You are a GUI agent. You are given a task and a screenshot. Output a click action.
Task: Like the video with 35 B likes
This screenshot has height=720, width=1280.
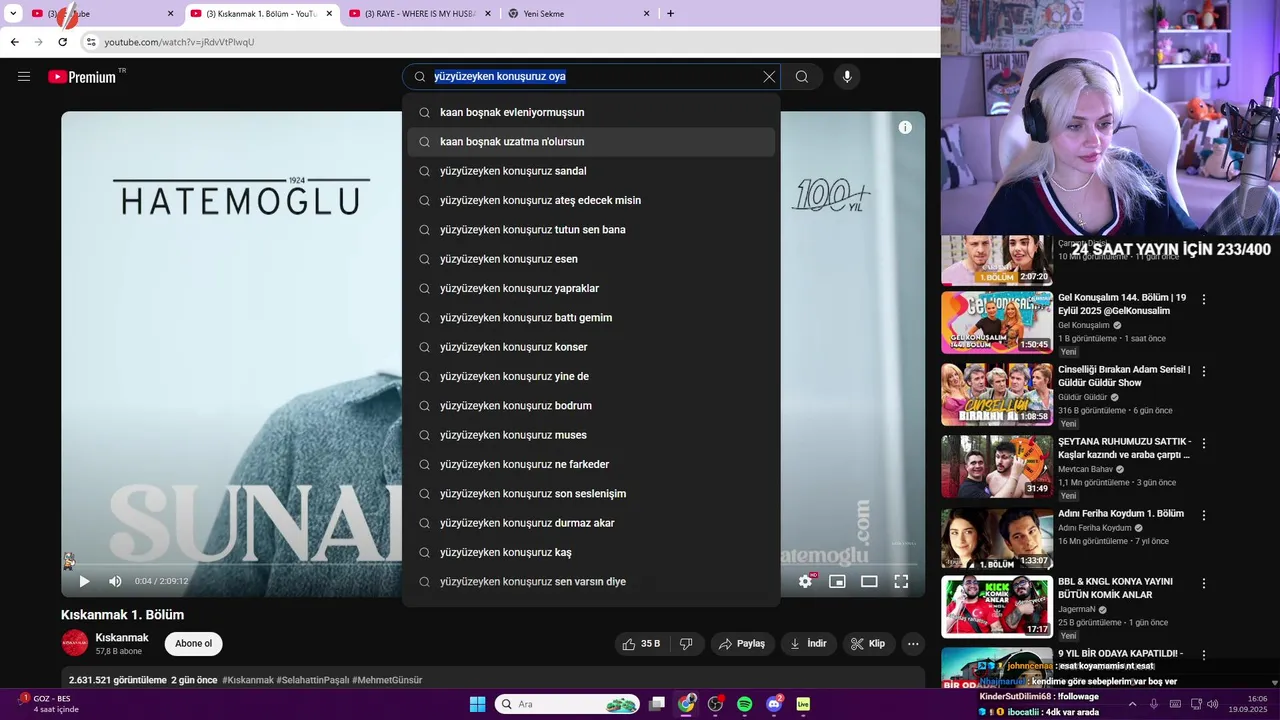[640, 644]
